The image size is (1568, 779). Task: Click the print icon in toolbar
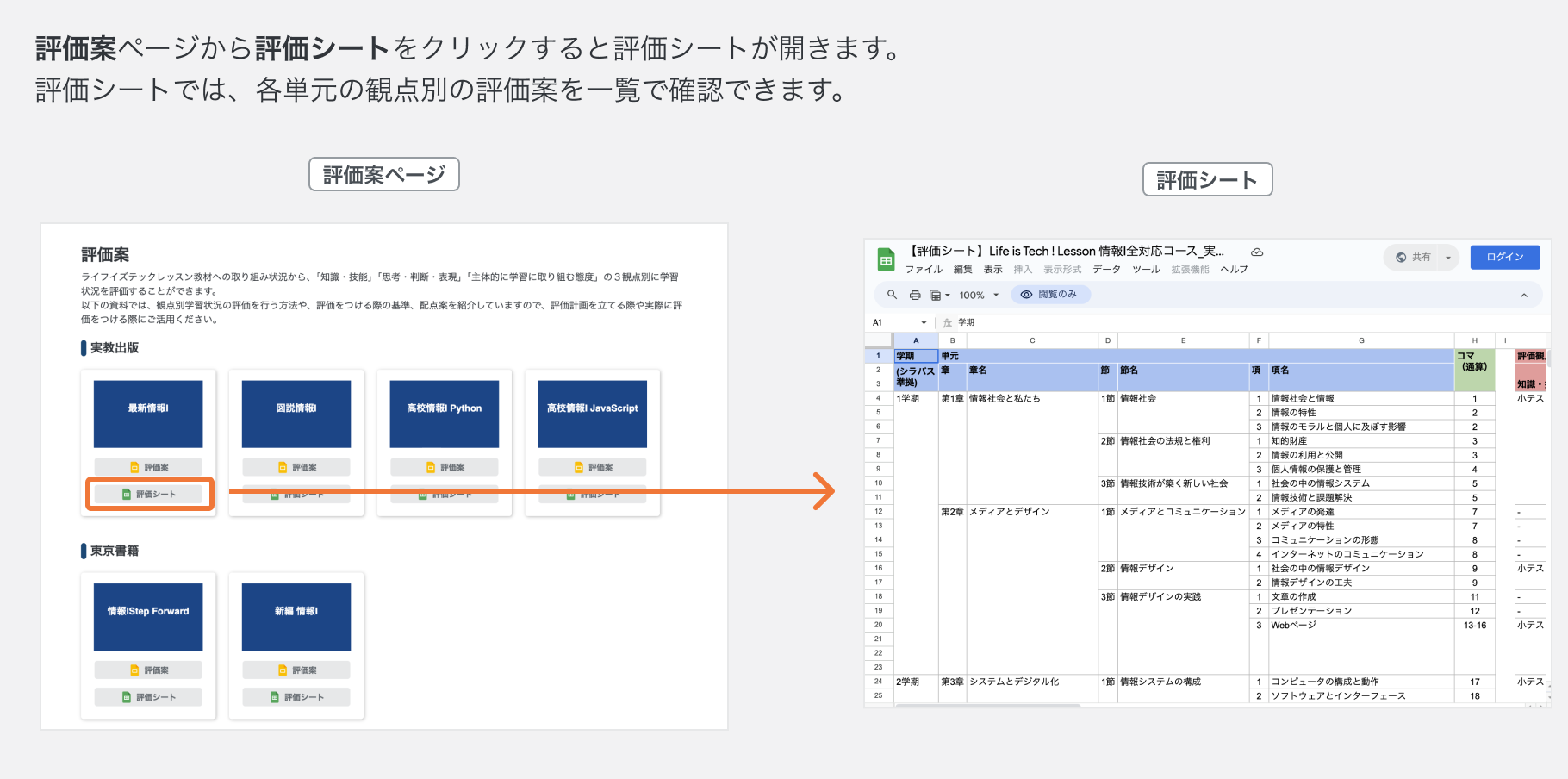coord(915,295)
